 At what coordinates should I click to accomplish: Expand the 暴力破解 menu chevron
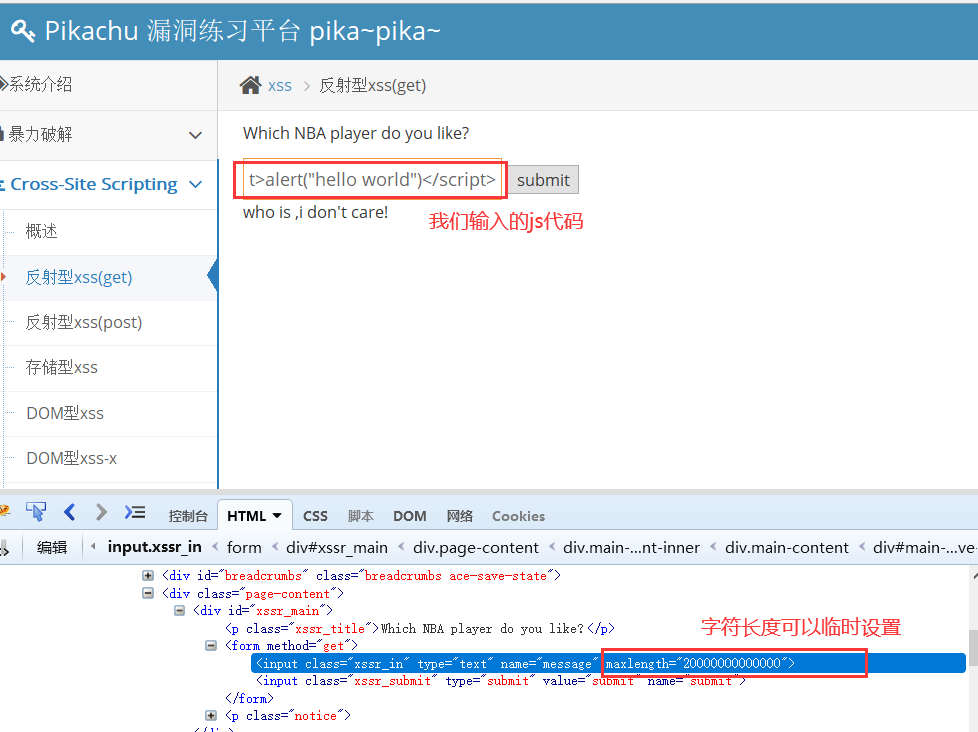click(x=195, y=135)
